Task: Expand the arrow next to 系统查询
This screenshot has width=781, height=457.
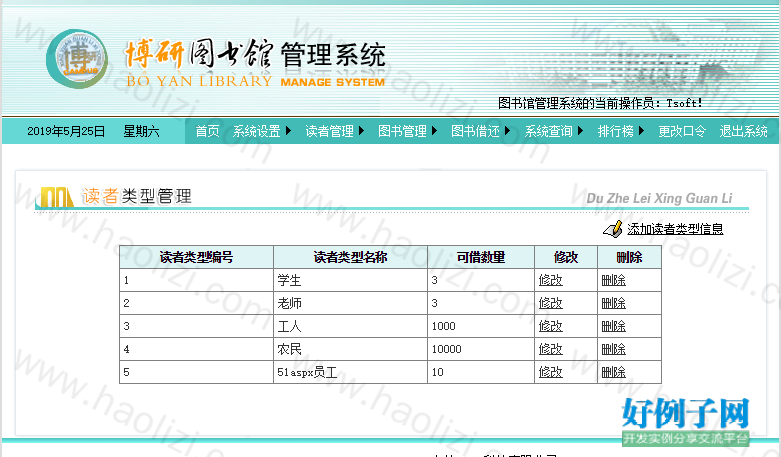Action: (581, 131)
